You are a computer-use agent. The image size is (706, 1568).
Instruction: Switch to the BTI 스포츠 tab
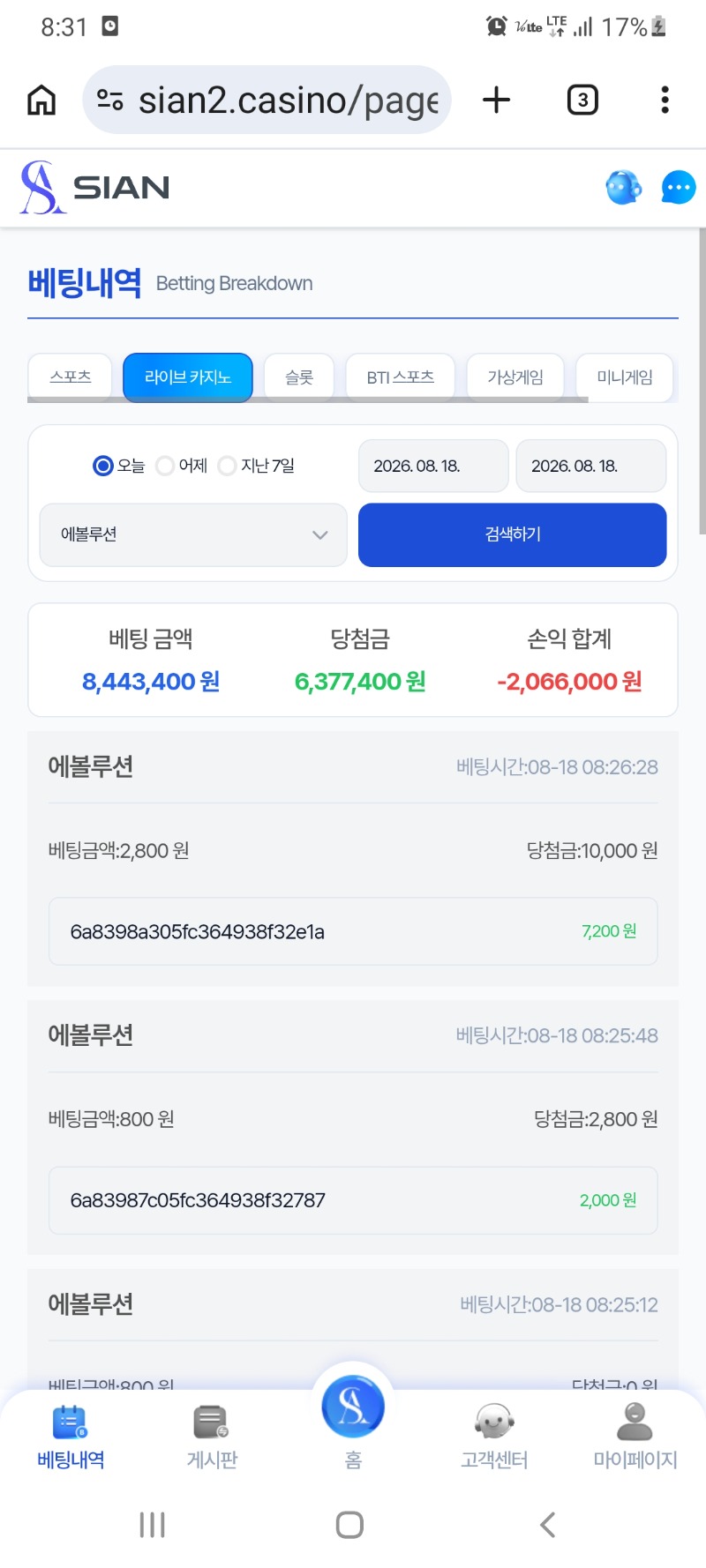point(401,377)
